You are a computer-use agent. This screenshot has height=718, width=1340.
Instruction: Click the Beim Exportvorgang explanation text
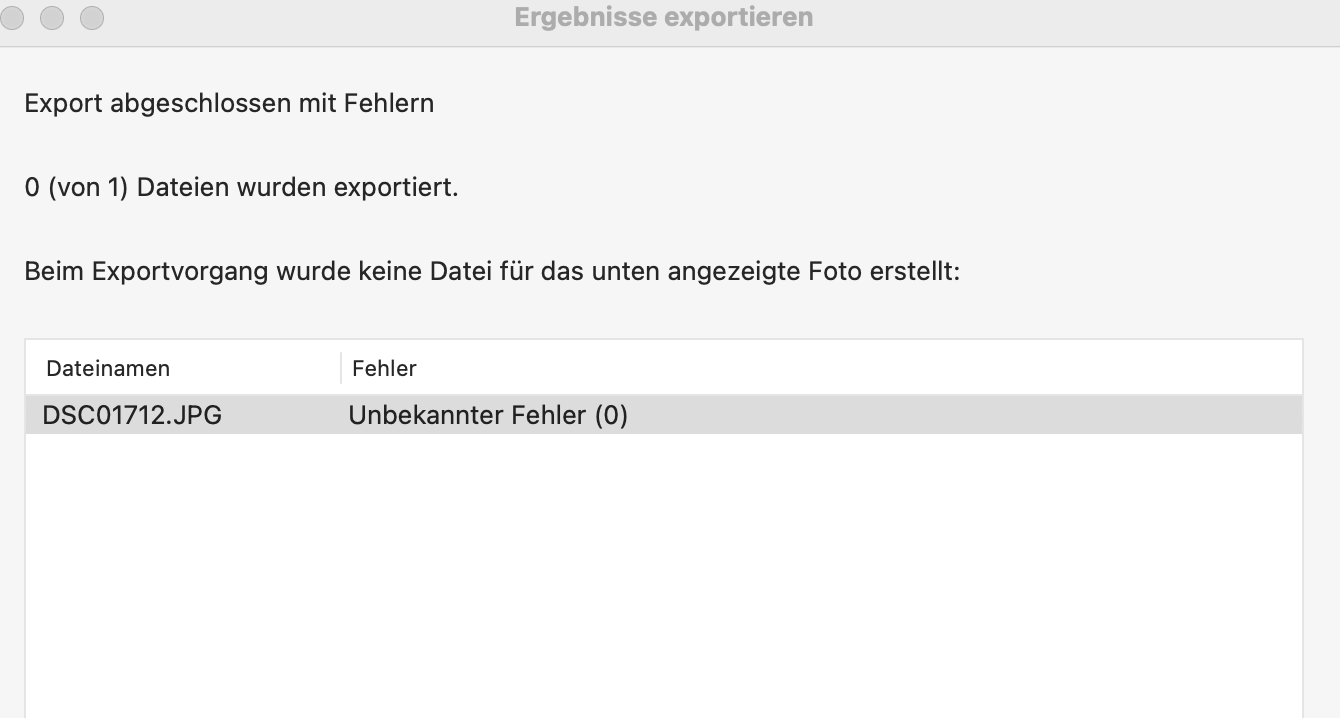(x=492, y=271)
